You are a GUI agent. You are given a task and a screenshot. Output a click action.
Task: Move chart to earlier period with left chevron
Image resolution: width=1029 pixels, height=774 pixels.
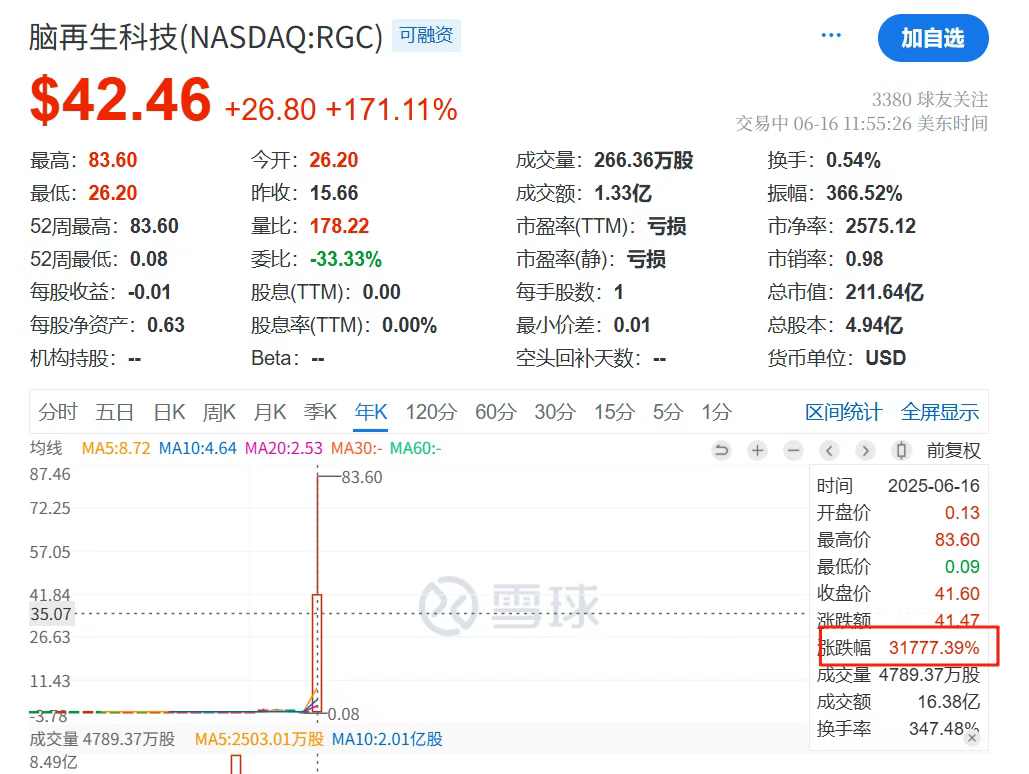(x=830, y=450)
